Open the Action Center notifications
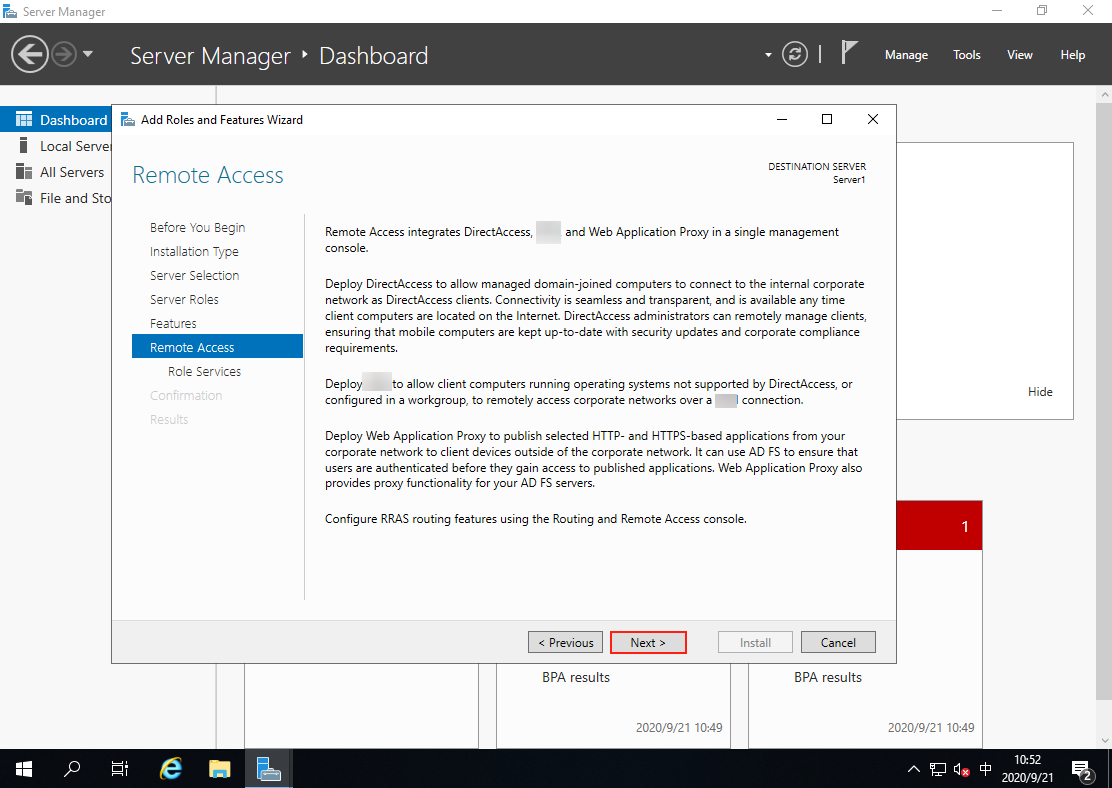 pyautogui.click(x=1082, y=770)
